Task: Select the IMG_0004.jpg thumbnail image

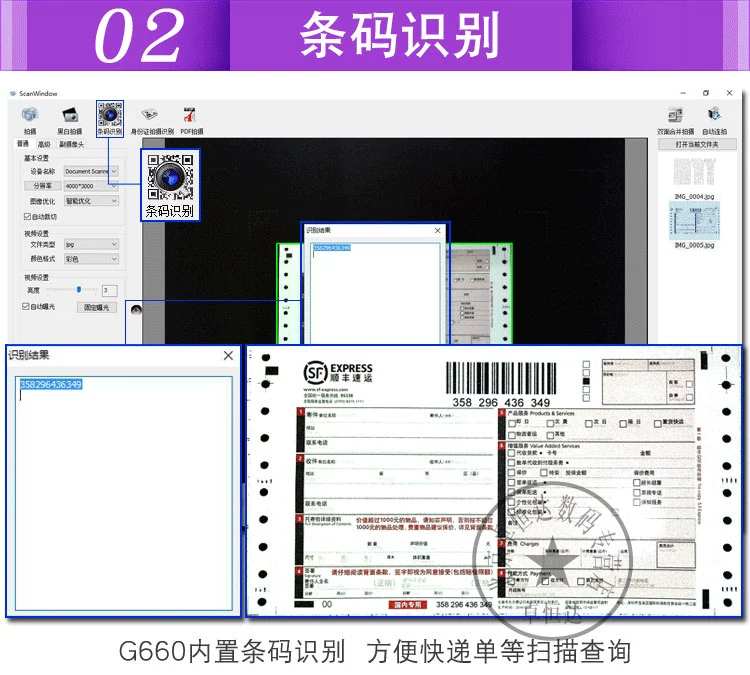Action: coord(694,171)
